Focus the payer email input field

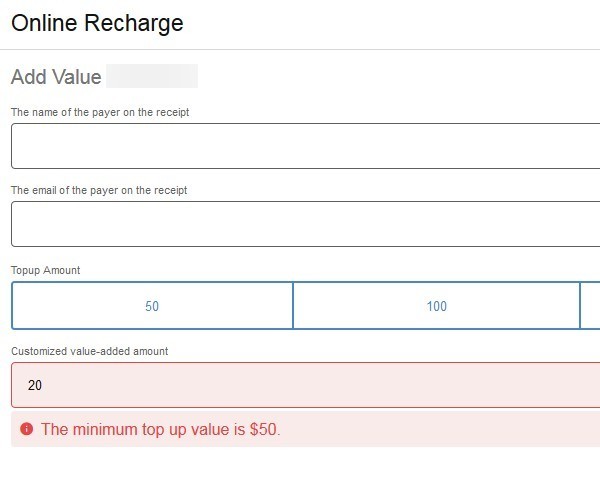(305, 224)
